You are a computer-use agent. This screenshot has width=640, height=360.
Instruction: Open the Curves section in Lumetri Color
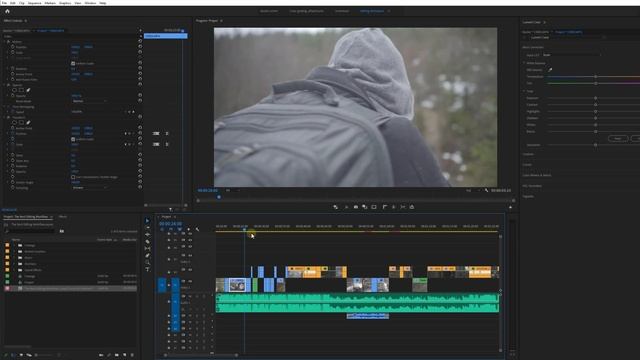click(x=527, y=165)
